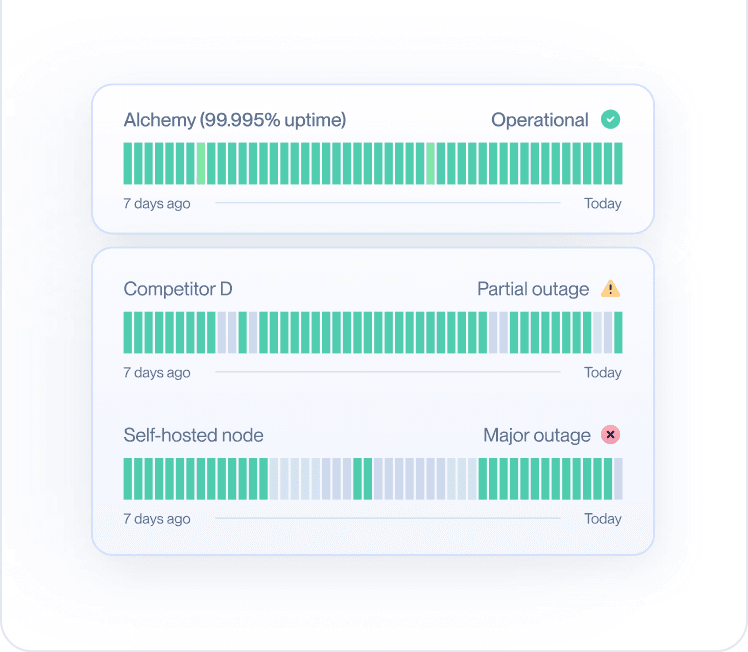Click second light-green segment in Alchemy bar

coord(430,163)
